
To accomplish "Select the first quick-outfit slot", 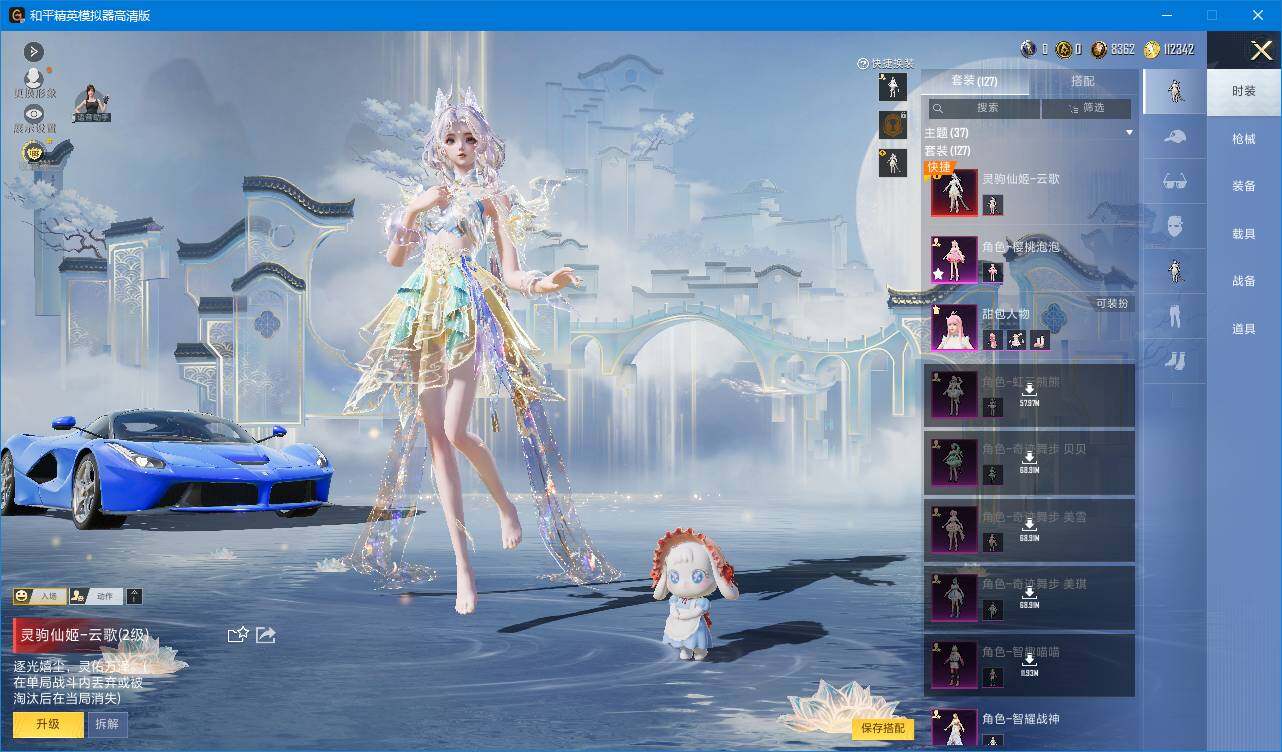I will [x=892, y=87].
